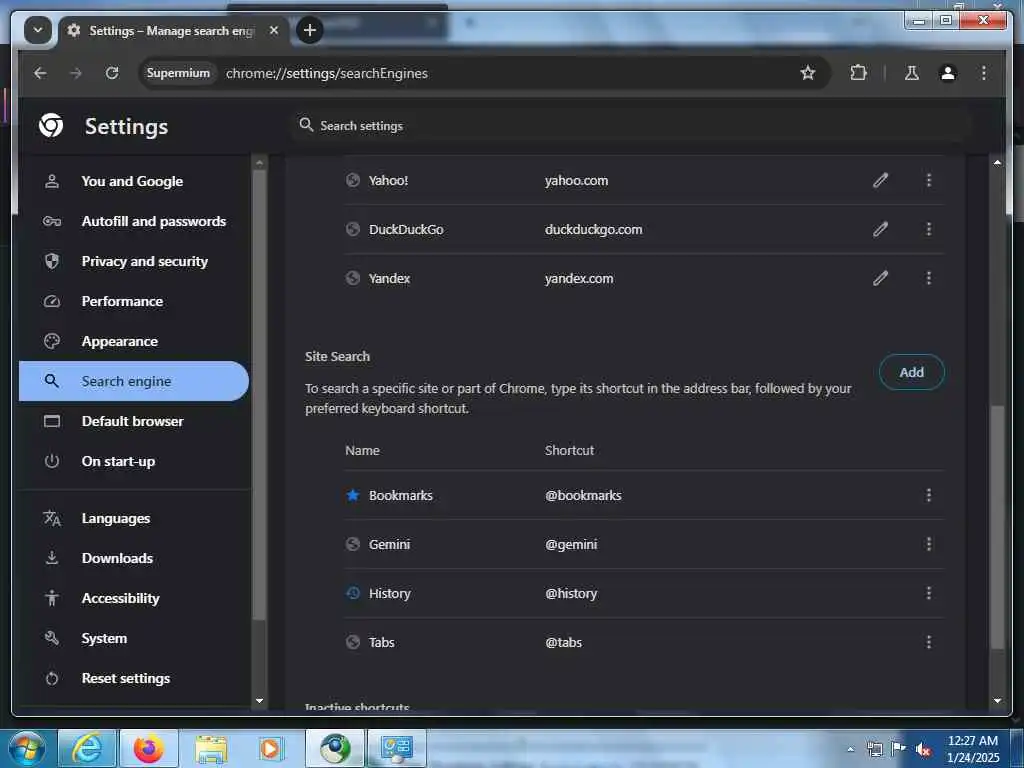Open the tab search dropdown arrow

(38, 30)
